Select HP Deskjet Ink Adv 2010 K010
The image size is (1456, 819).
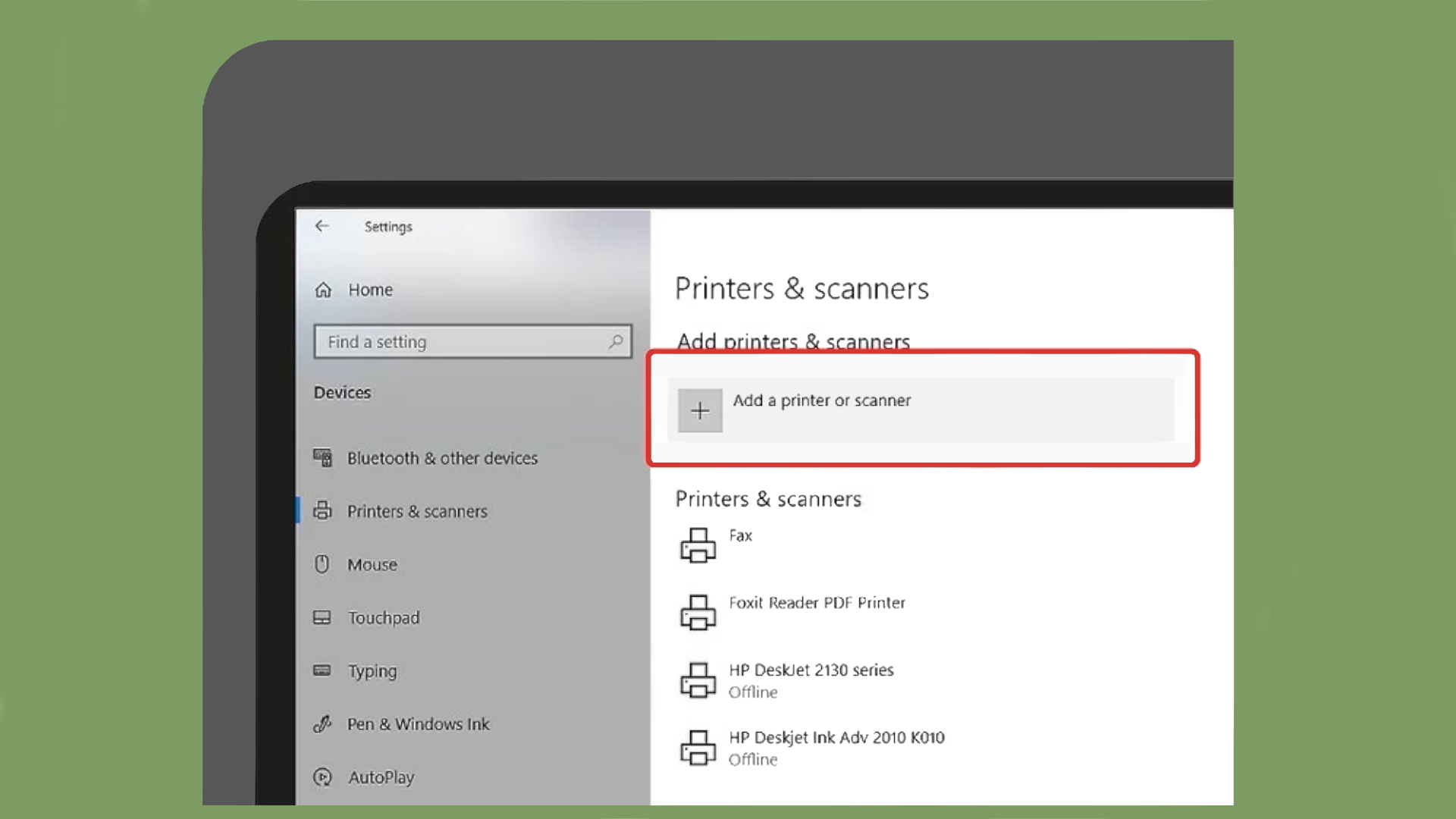pyautogui.click(x=836, y=738)
